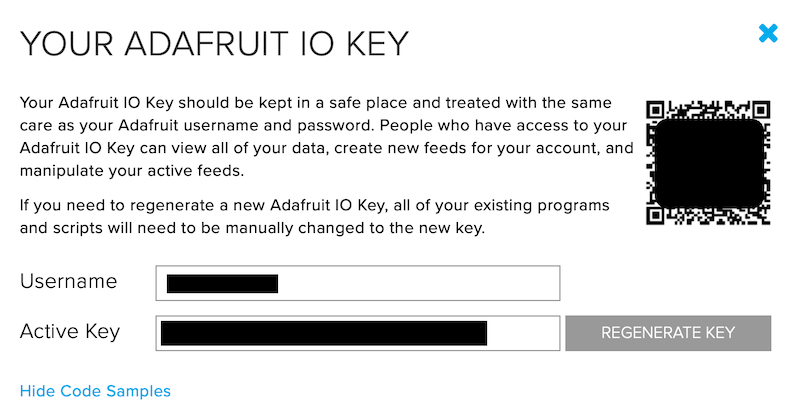Click the "manipulate your active feeds" text line
Screen dimensions: 800x412
tap(132, 171)
